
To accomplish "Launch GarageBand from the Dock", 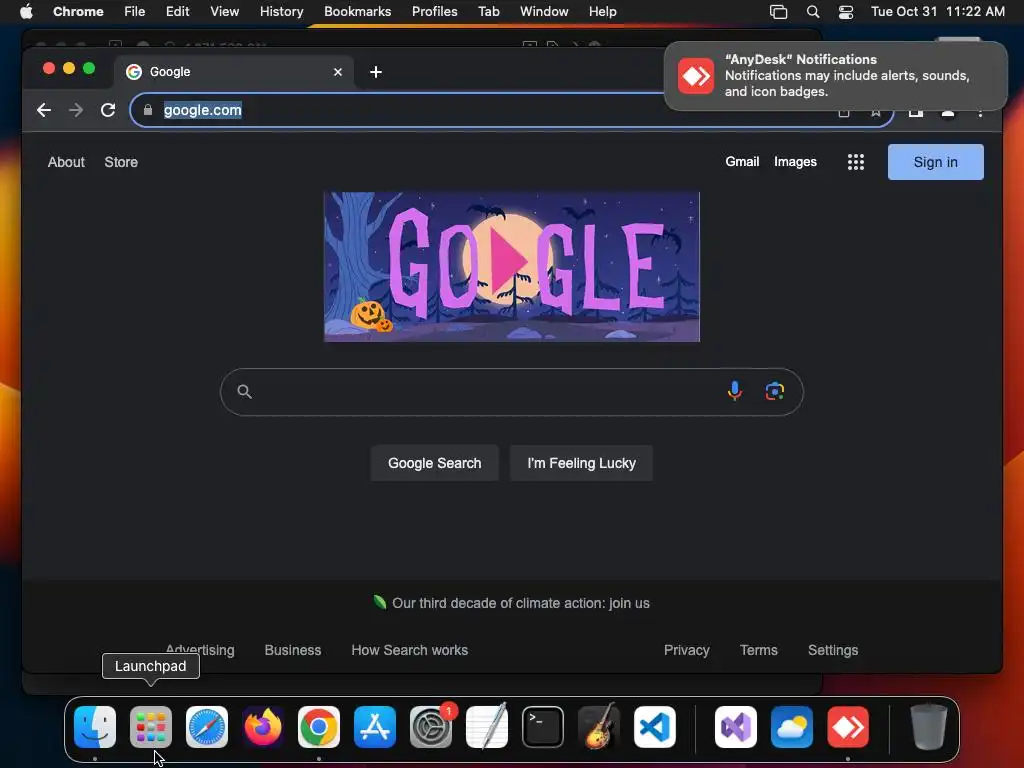I will (599, 726).
